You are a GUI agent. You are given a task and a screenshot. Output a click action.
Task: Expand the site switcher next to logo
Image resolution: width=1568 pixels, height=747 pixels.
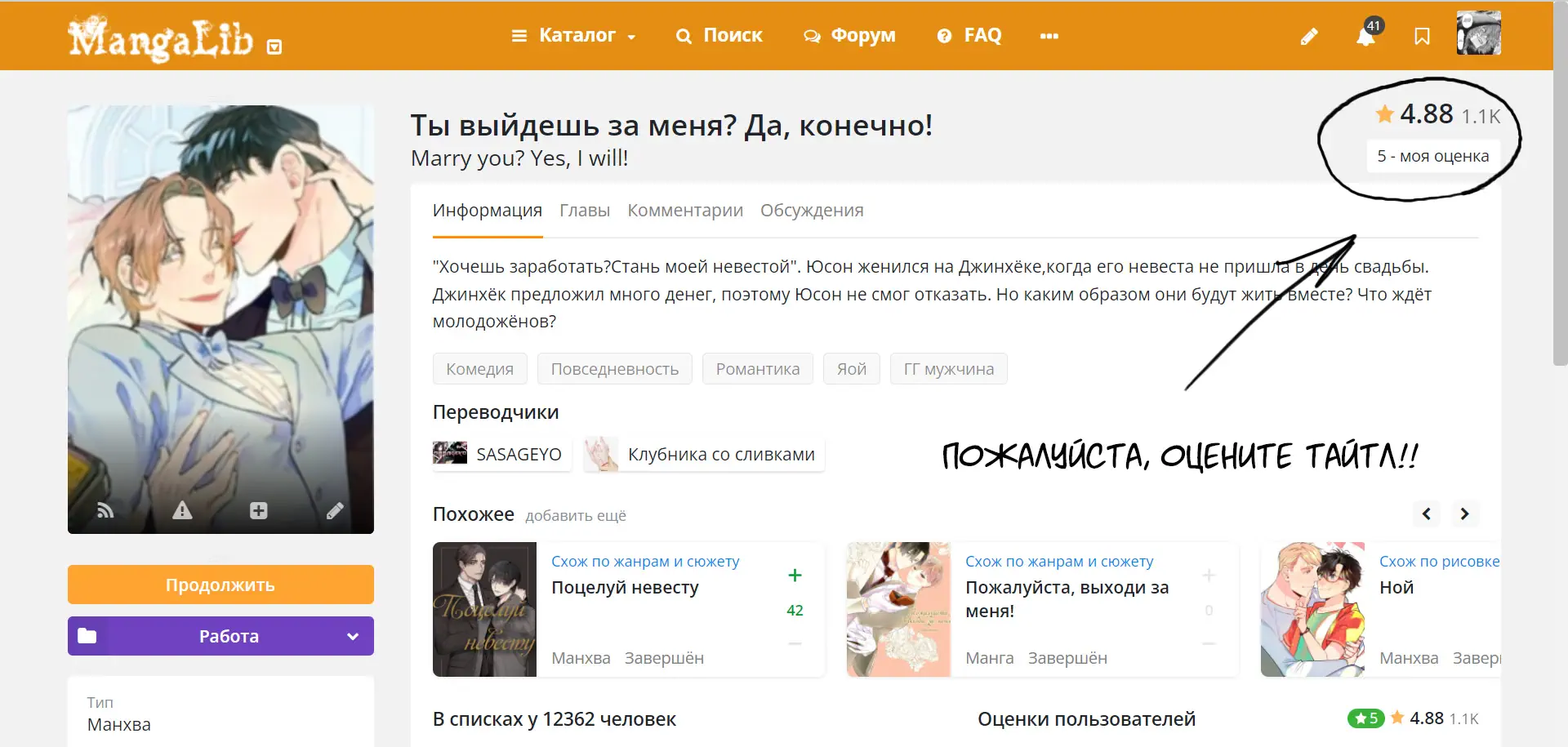click(x=274, y=47)
